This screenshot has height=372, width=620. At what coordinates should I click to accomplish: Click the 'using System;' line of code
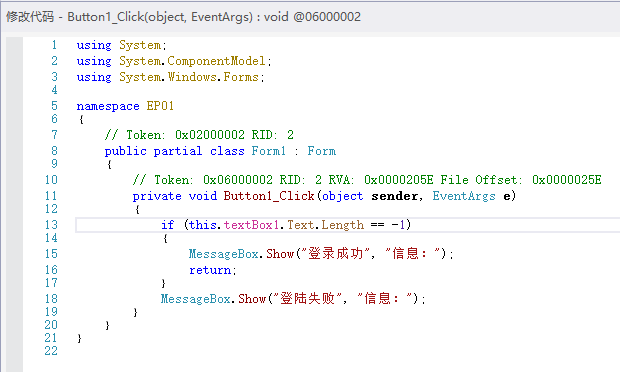pos(122,45)
